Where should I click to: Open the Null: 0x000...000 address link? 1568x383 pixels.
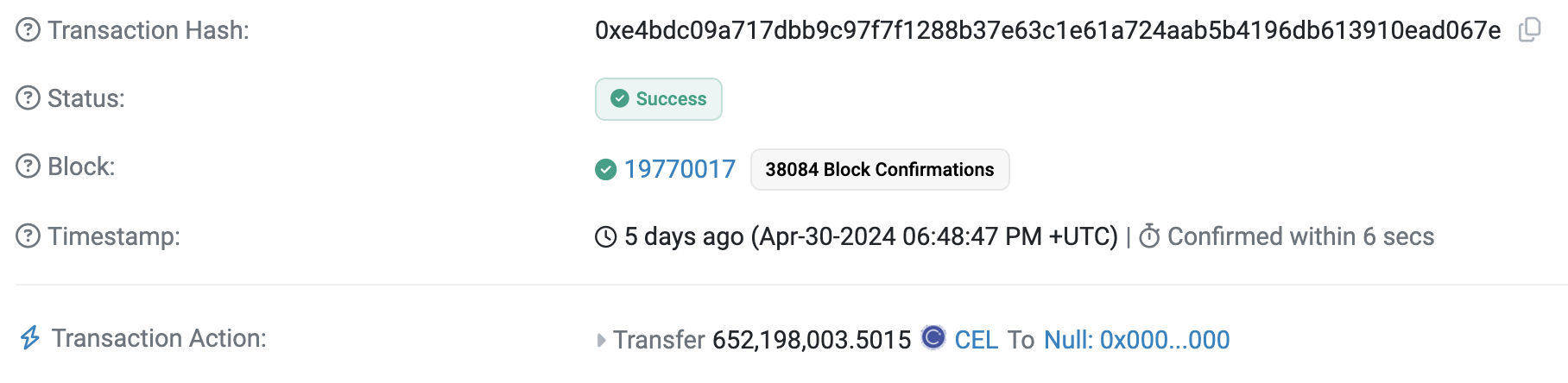tap(1136, 340)
